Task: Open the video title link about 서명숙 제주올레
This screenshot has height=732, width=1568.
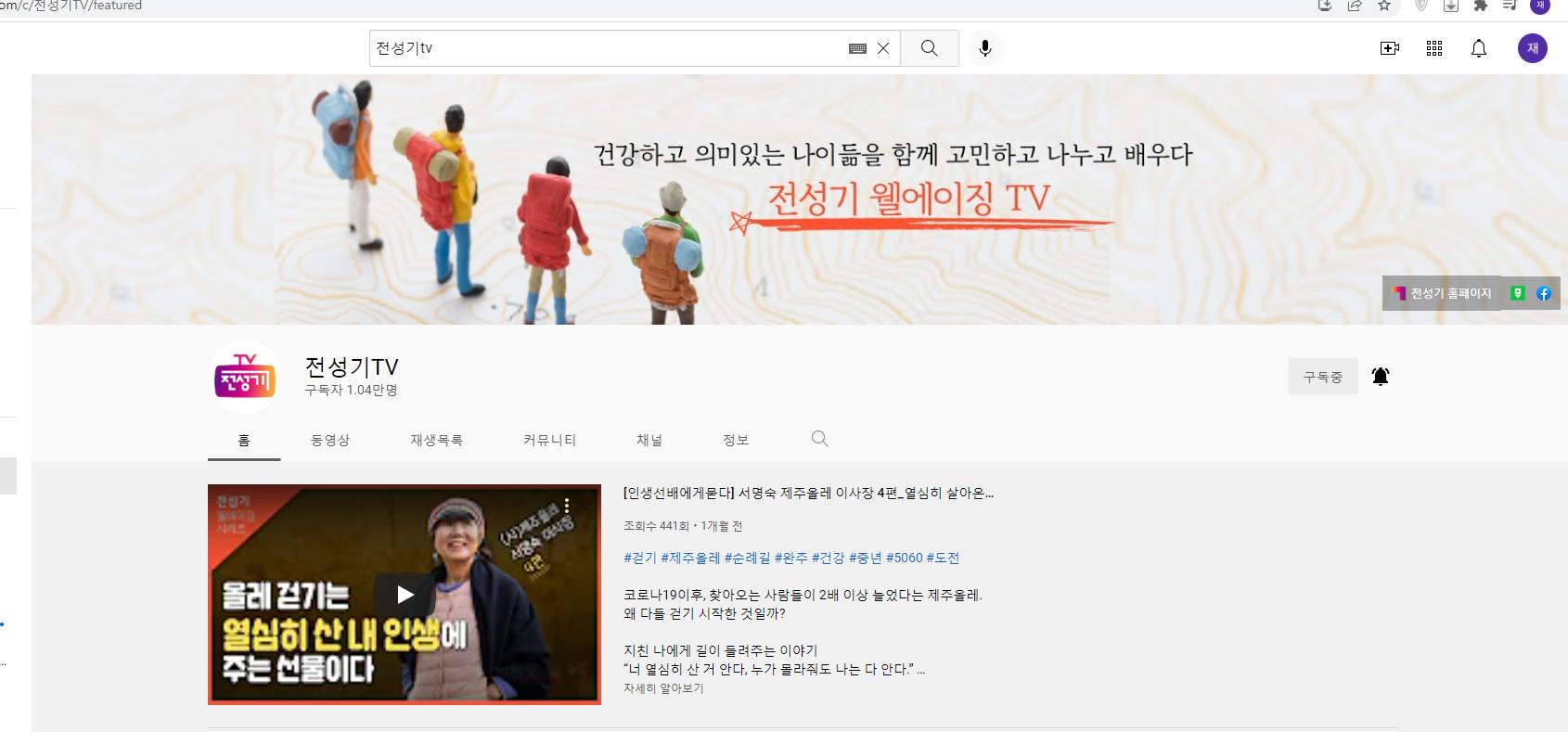Action: coord(808,494)
